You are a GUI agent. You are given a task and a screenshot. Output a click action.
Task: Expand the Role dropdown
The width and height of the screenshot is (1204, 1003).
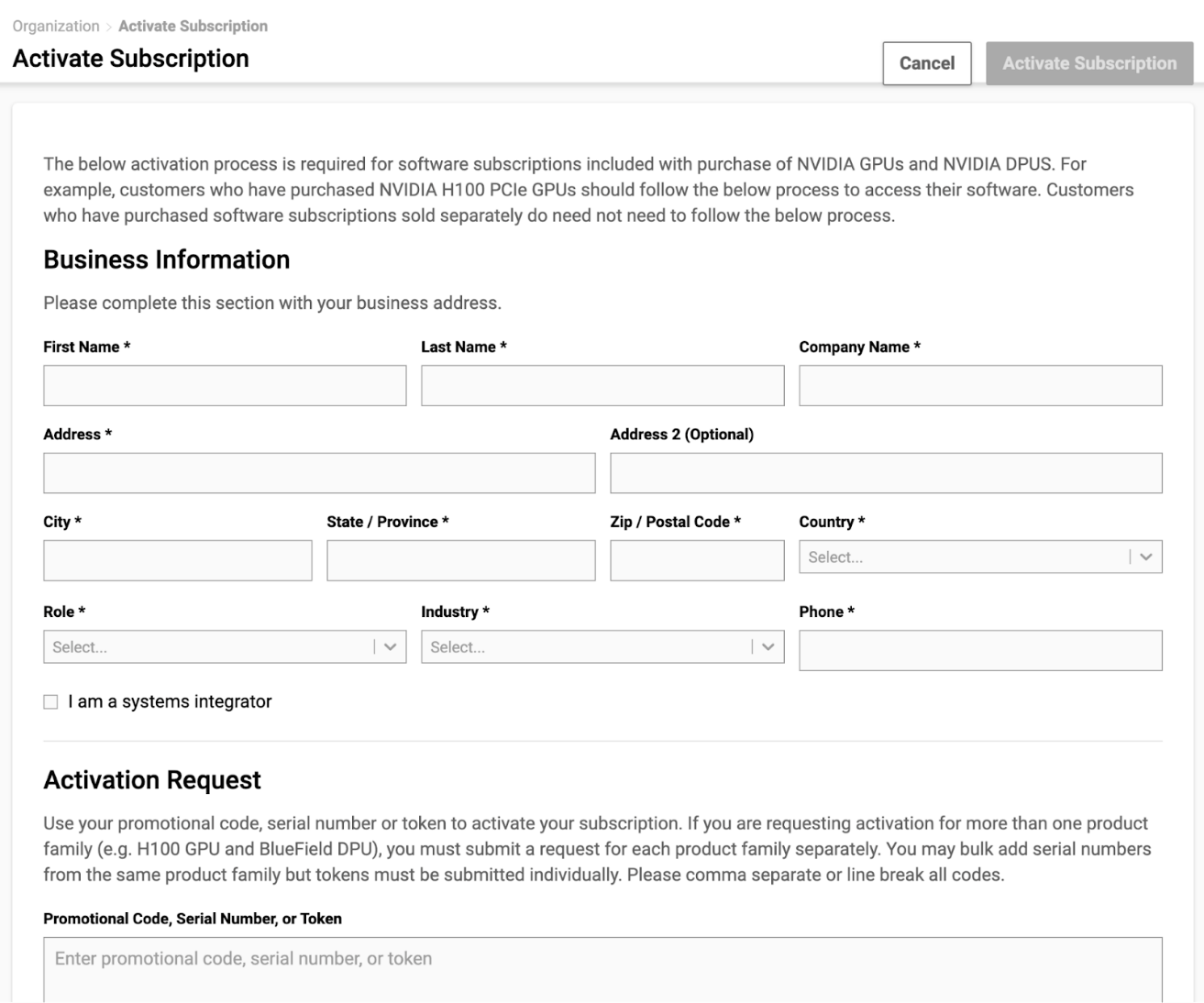point(209,647)
